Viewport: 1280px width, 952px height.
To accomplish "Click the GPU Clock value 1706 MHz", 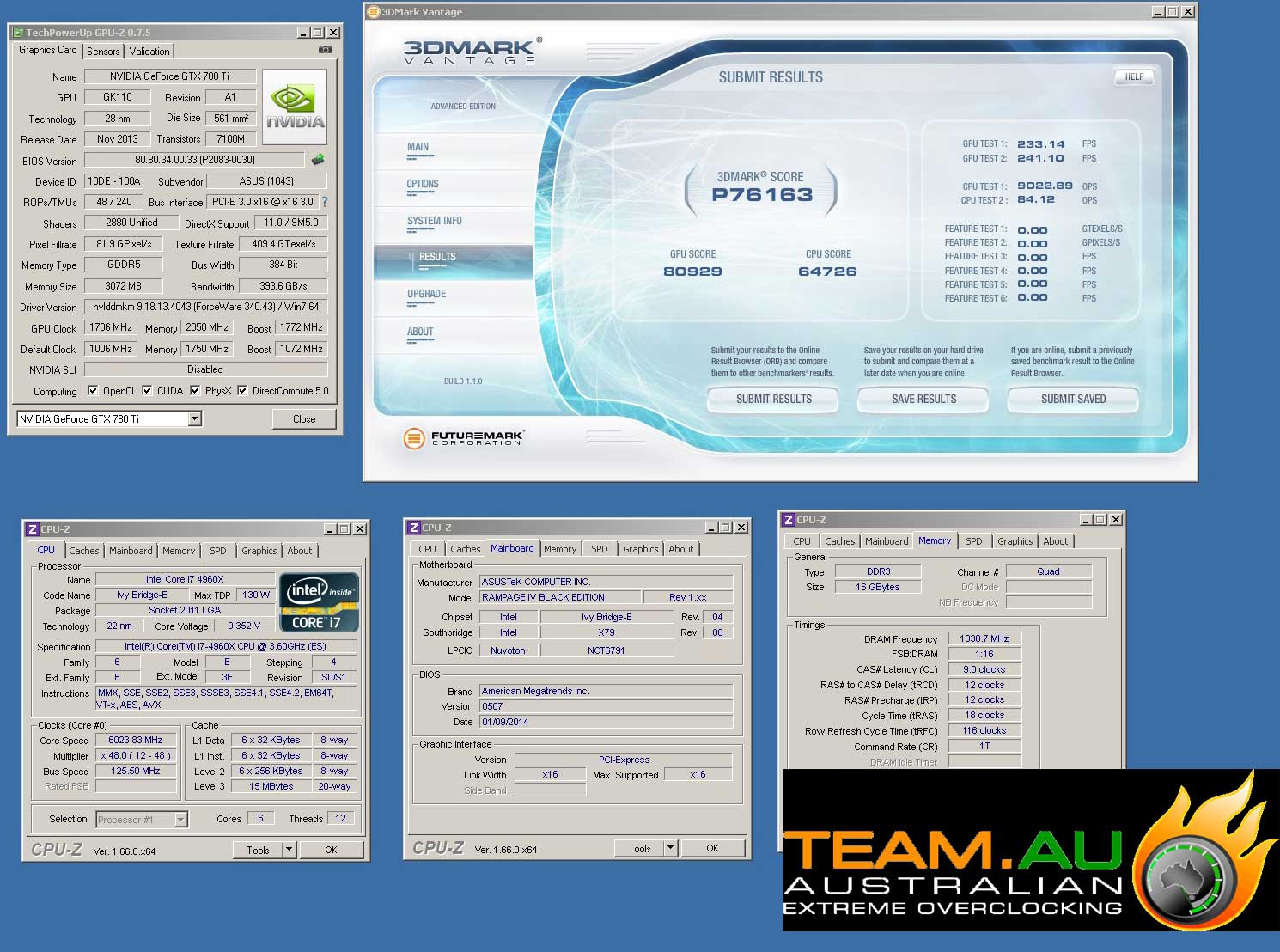I will pos(111,327).
